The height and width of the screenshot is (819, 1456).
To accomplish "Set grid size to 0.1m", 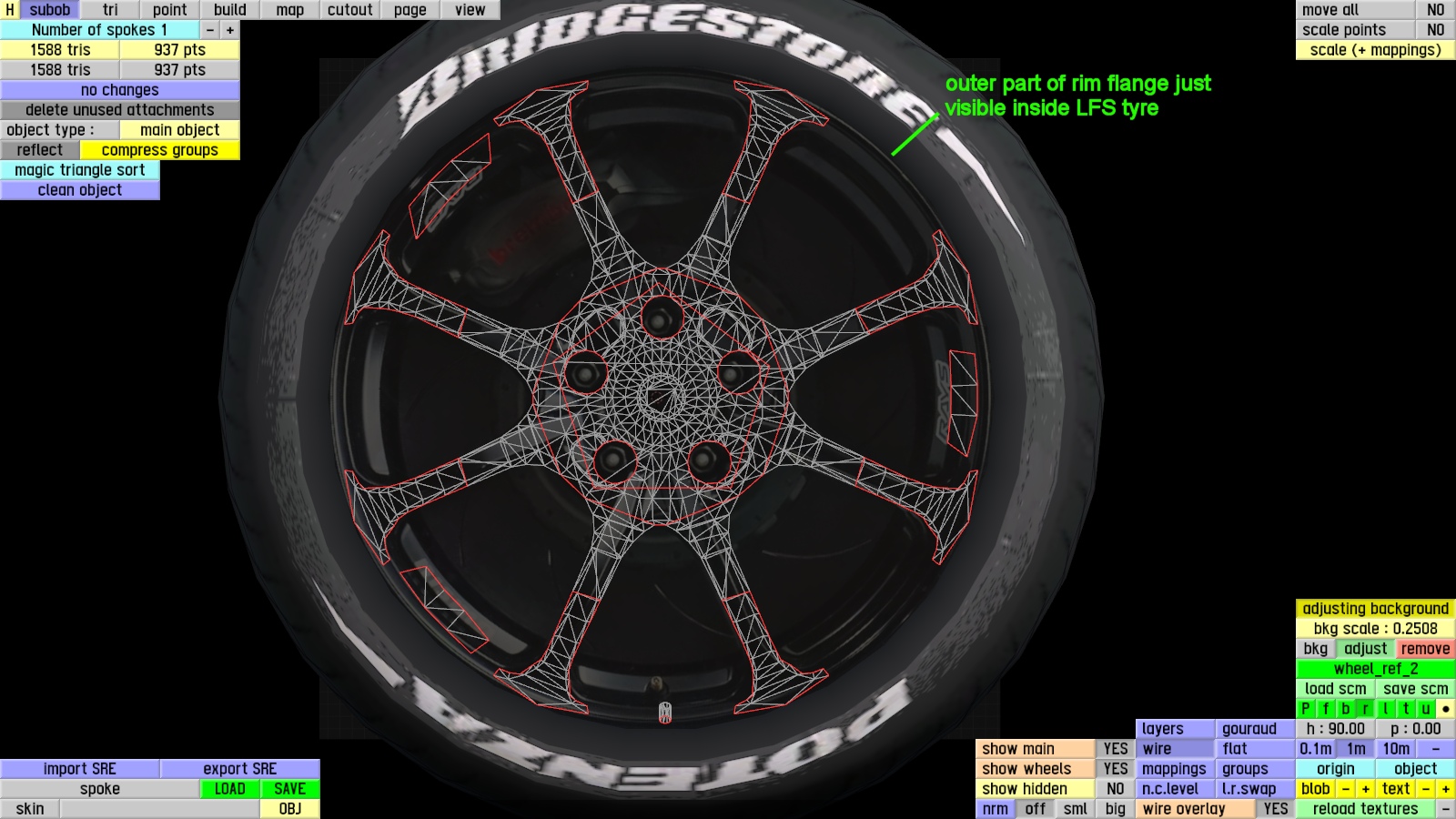I will click(x=1316, y=749).
